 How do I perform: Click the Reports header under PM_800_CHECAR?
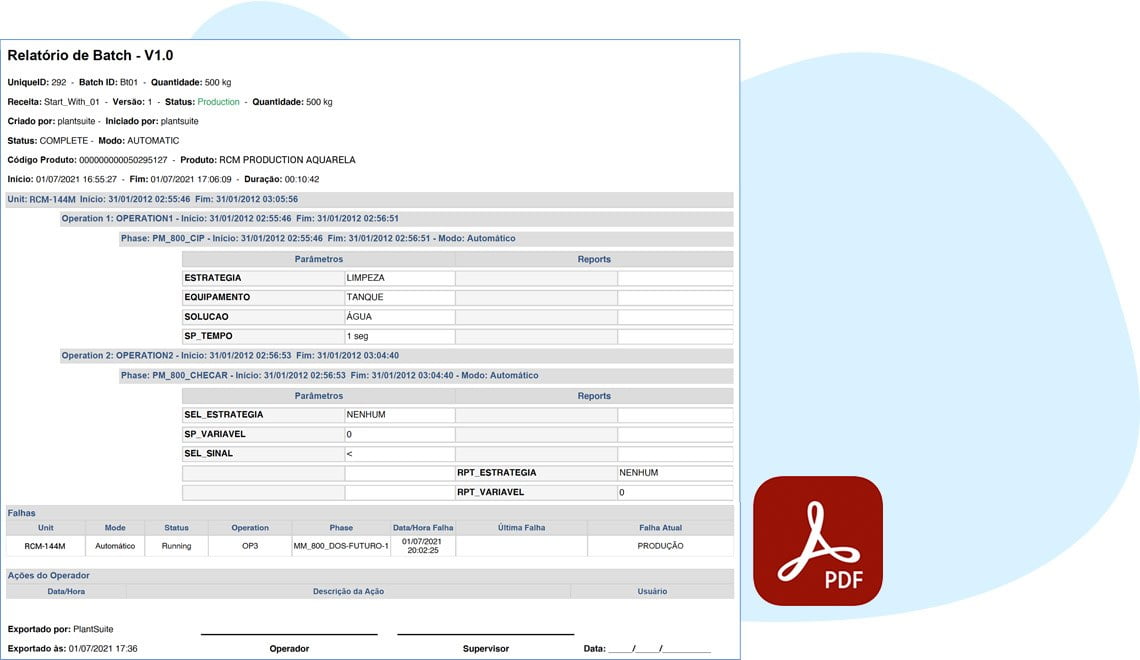[x=594, y=396]
